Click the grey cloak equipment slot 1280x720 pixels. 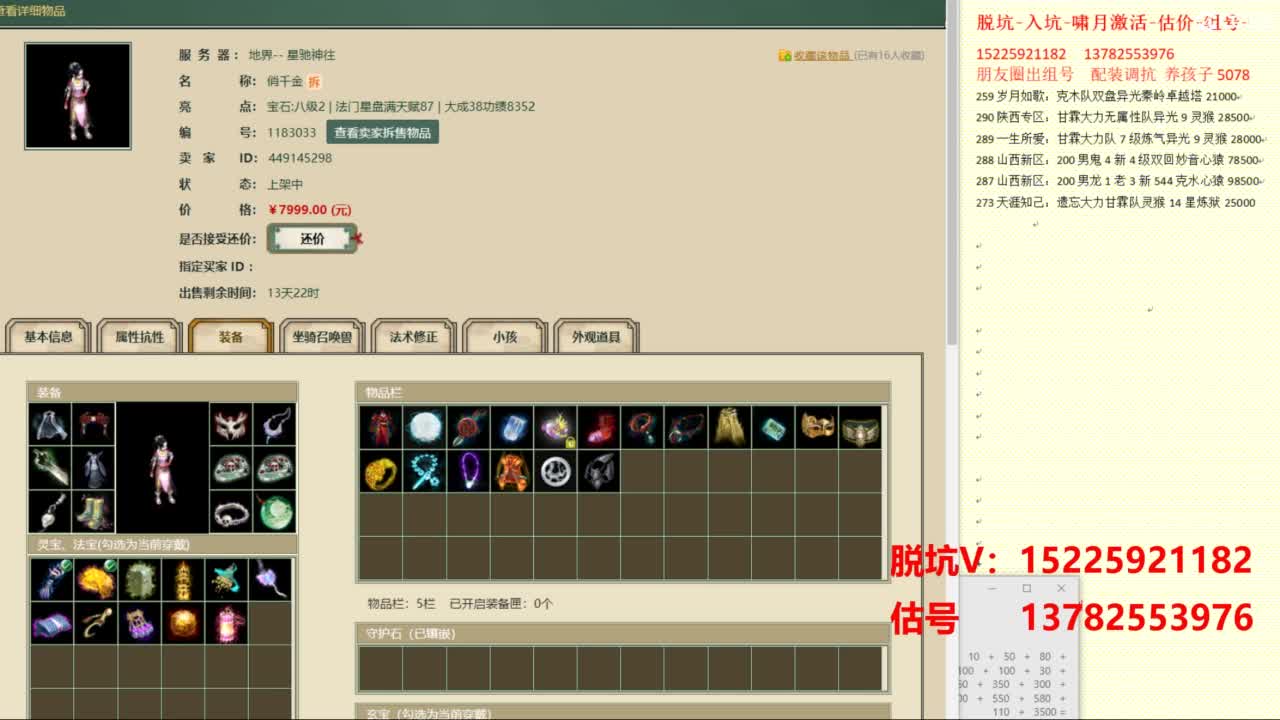[50, 424]
